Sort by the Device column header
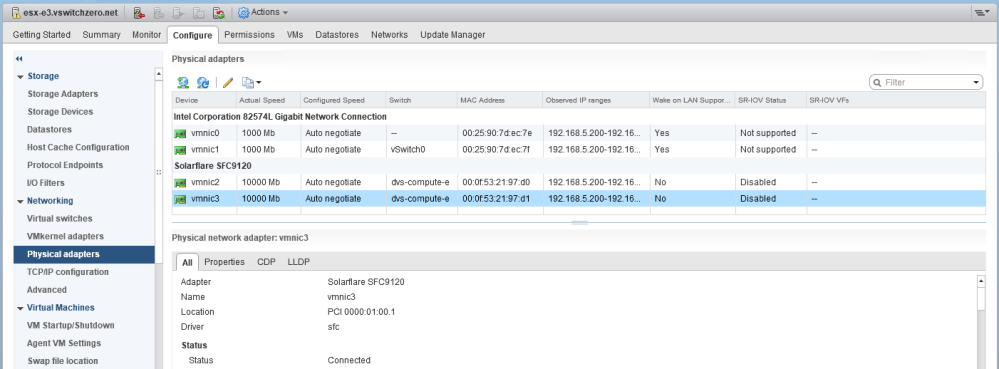The image size is (999, 369). (x=204, y=101)
